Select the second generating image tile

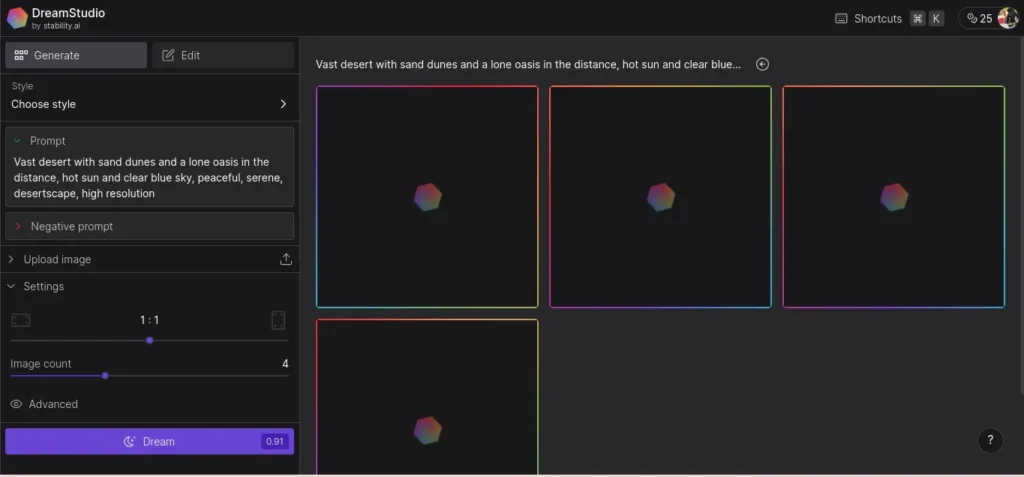coord(660,197)
